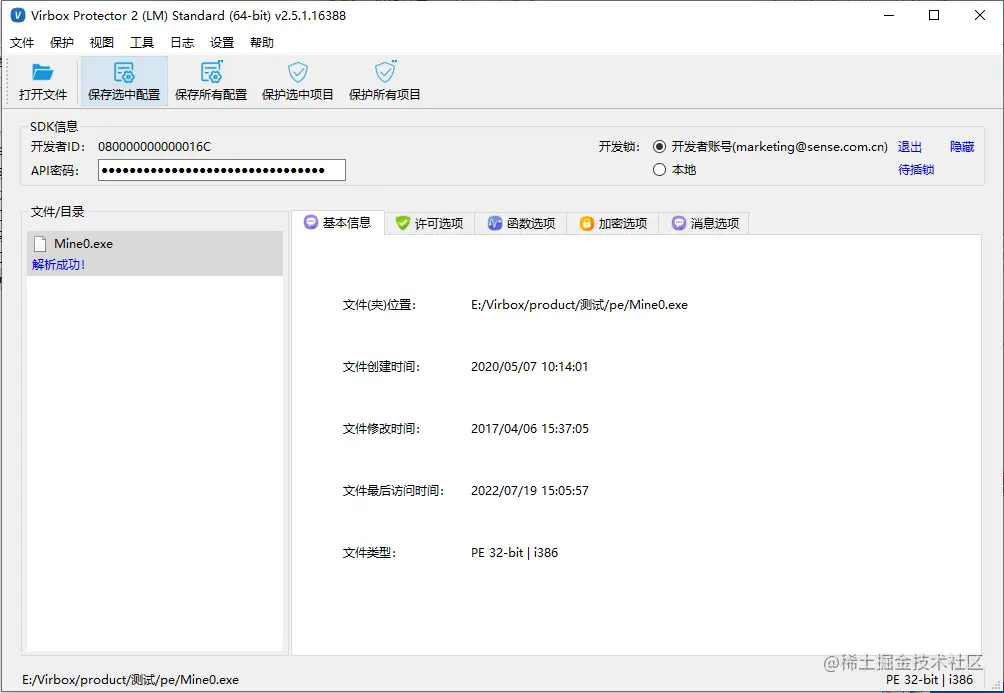Open the 帮助 menu
The width and height of the screenshot is (1004, 693).
pyautogui.click(x=262, y=43)
